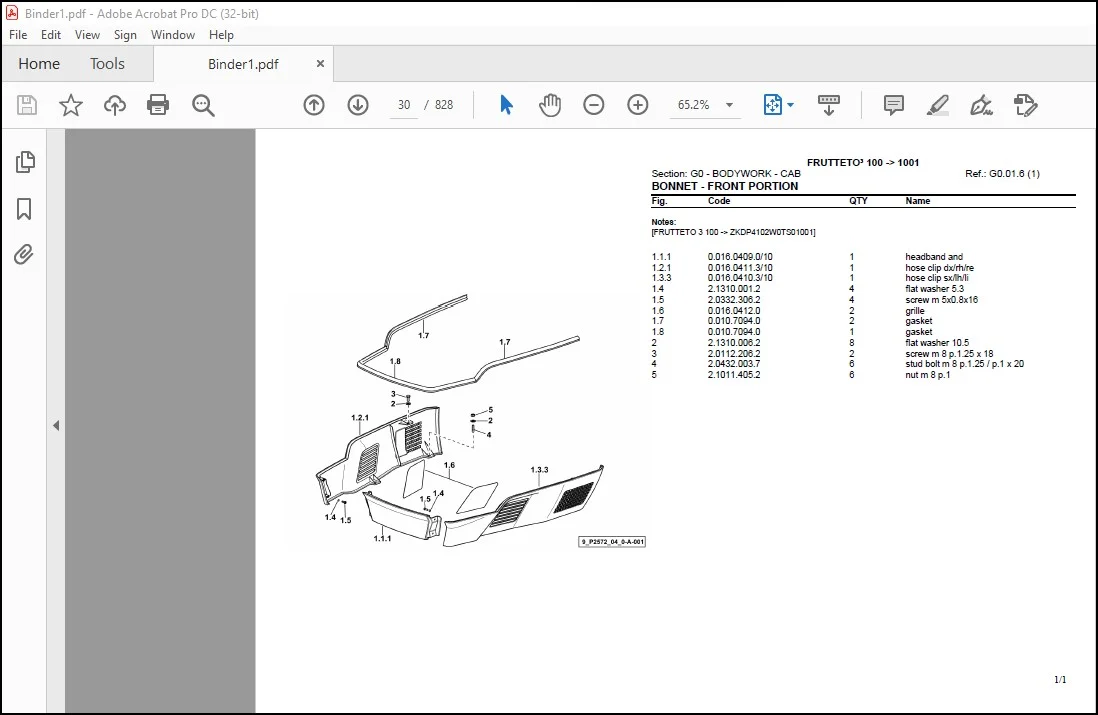1098x715 pixels.
Task: Click drawing label 9_P2572_04_0-A-001
Action: [x=612, y=541]
